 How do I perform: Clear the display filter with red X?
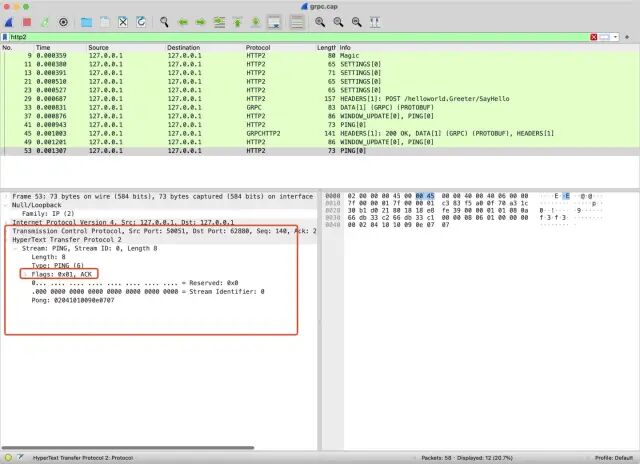[594, 37]
